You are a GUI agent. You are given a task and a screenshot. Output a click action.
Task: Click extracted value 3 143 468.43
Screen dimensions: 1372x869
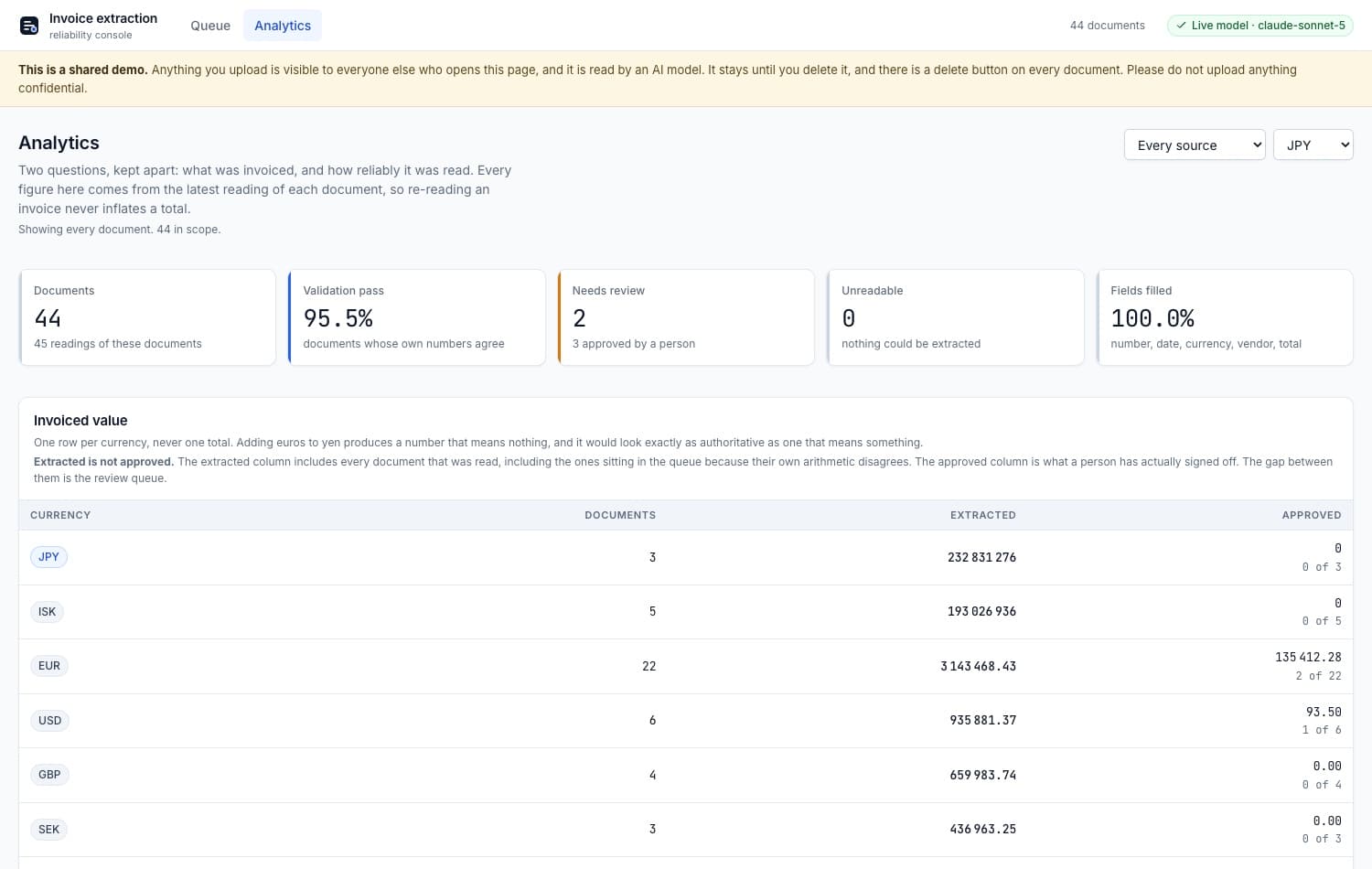pyautogui.click(x=978, y=666)
